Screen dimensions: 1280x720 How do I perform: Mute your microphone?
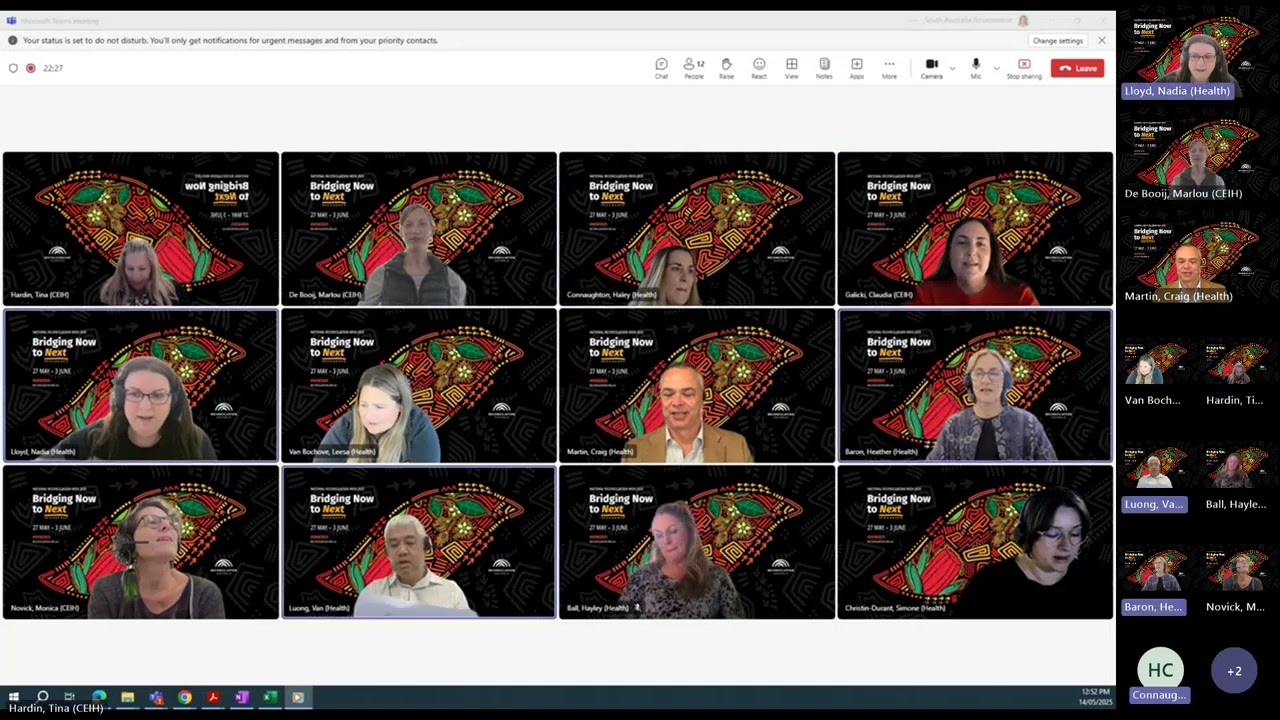pos(974,67)
